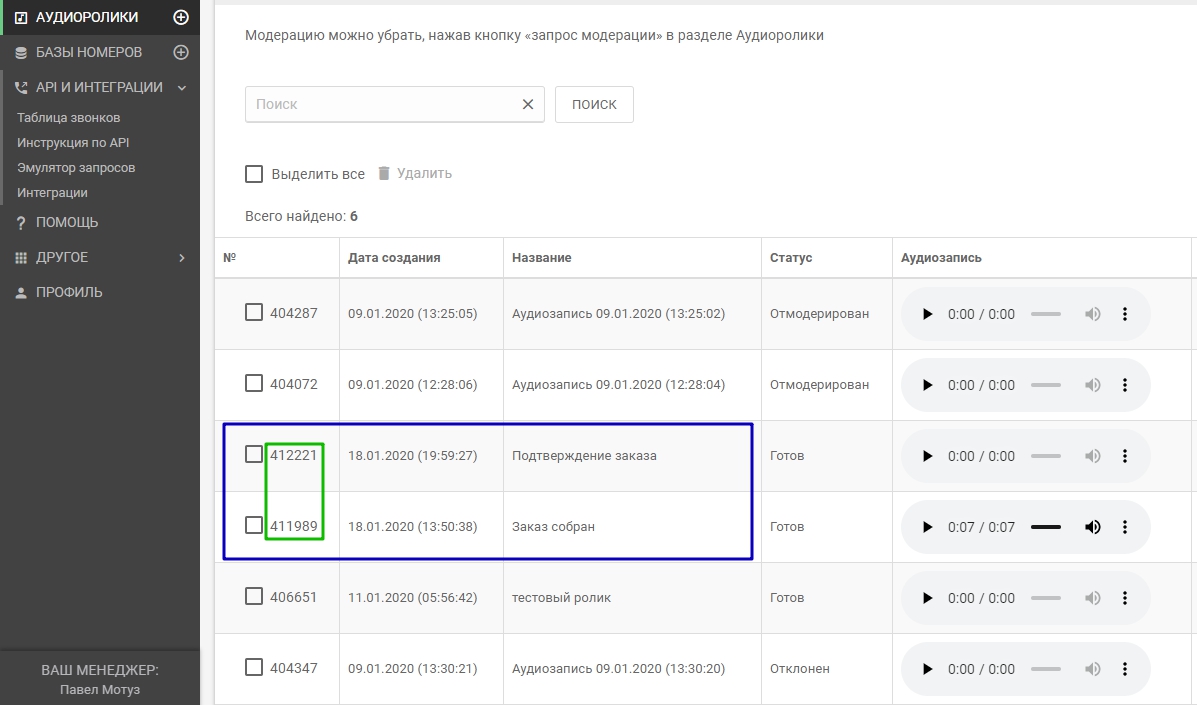Open more options for record 412221 audio
This screenshot has height=705, width=1197.
[1125, 456]
